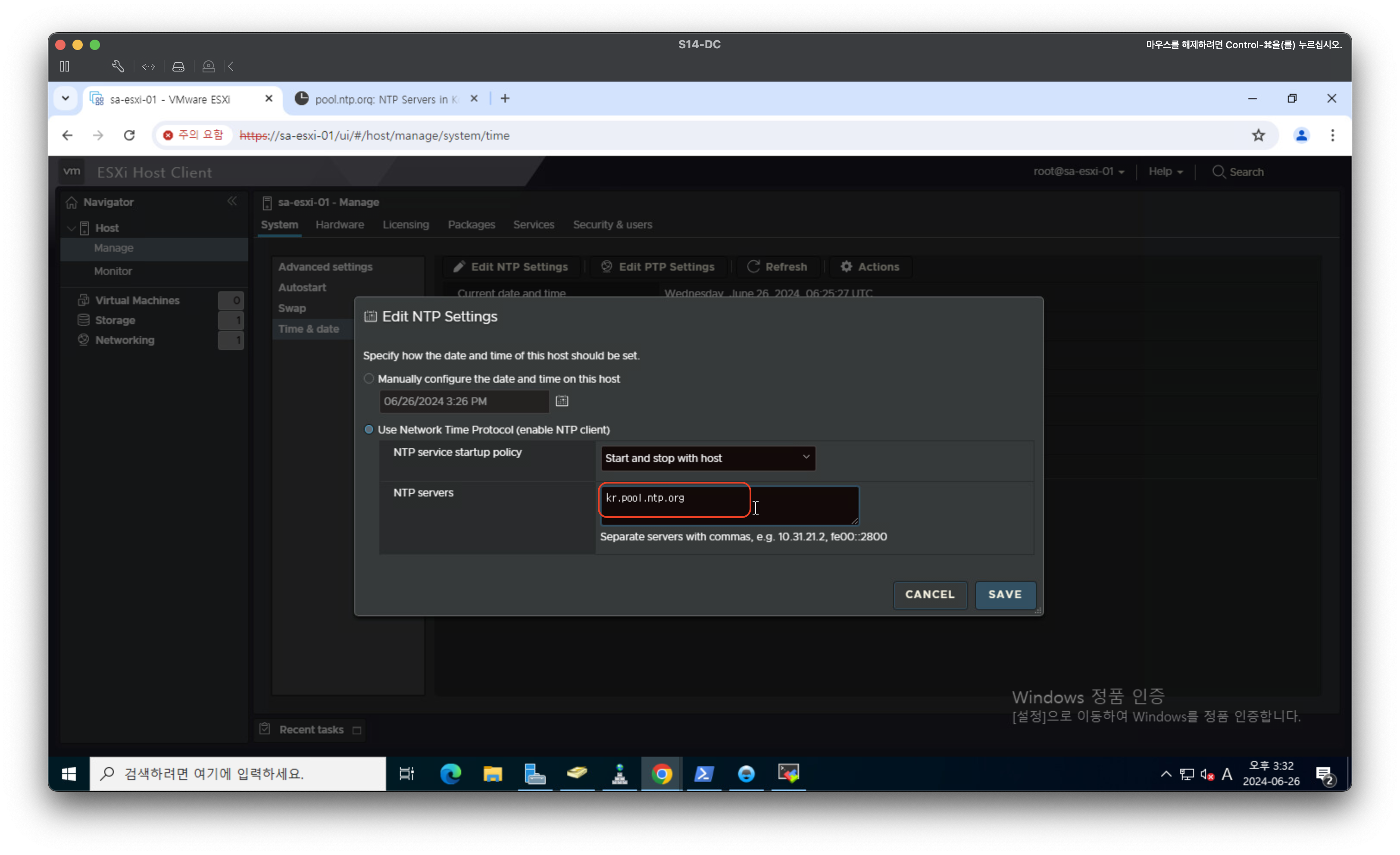
Task: Open PowerShell from the taskbar
Action: [703, 774]
